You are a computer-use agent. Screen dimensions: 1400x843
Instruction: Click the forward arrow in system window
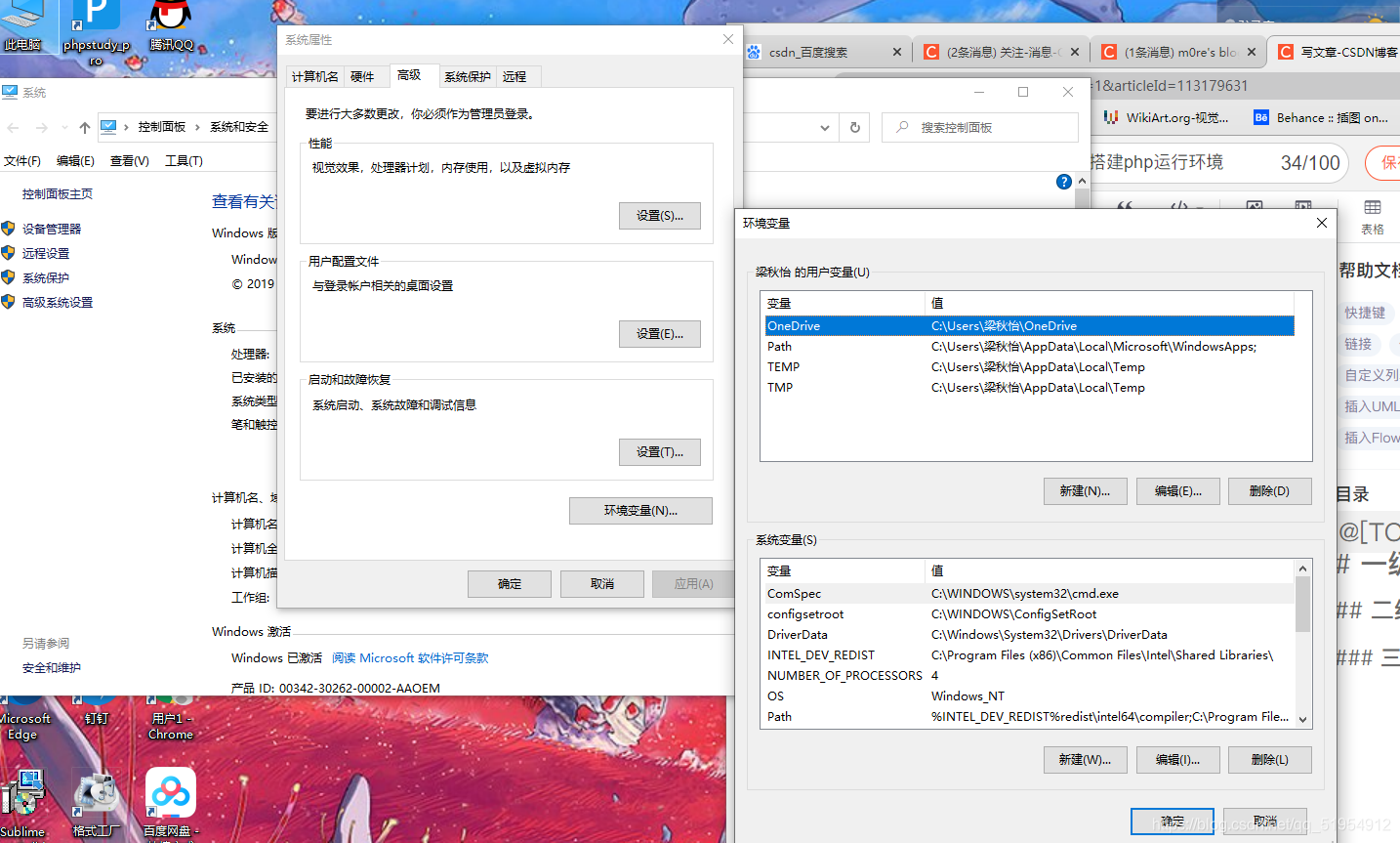click(x=41, y=127)
